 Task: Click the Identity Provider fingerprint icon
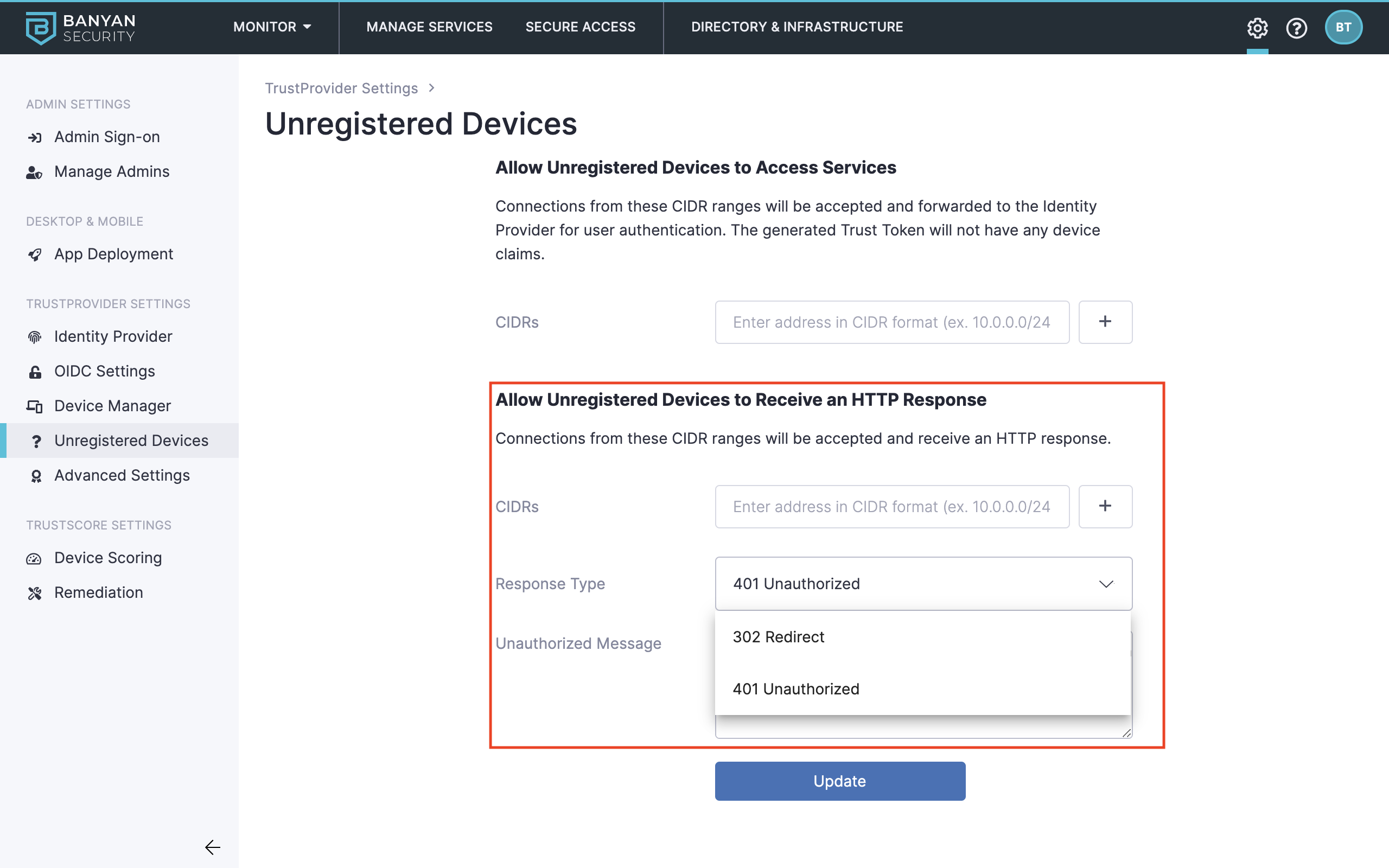[x=35, y=337]
